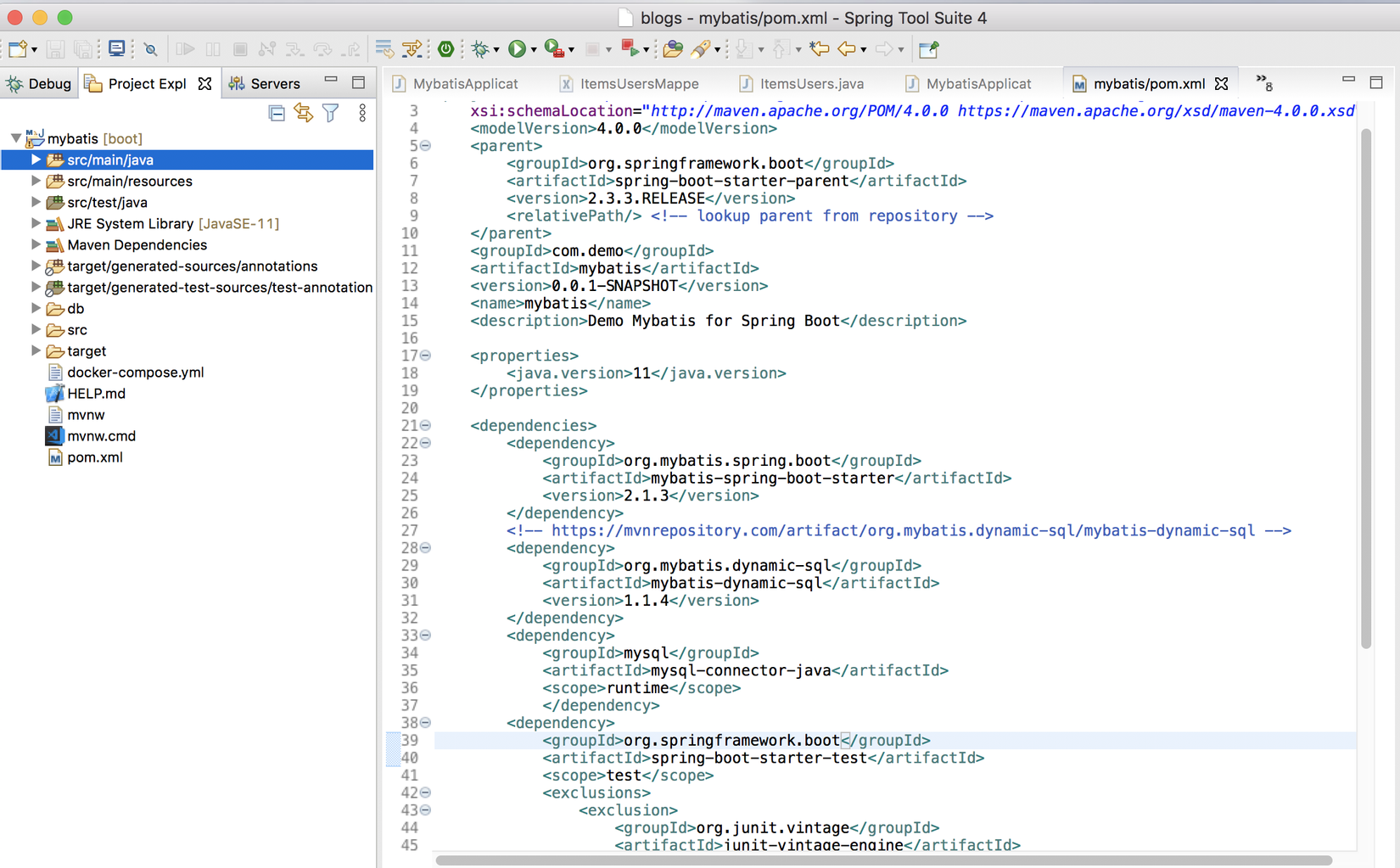Toggle the Pin Editor icon
This screenshot has height=868, width=1400.
click(928, 49)
